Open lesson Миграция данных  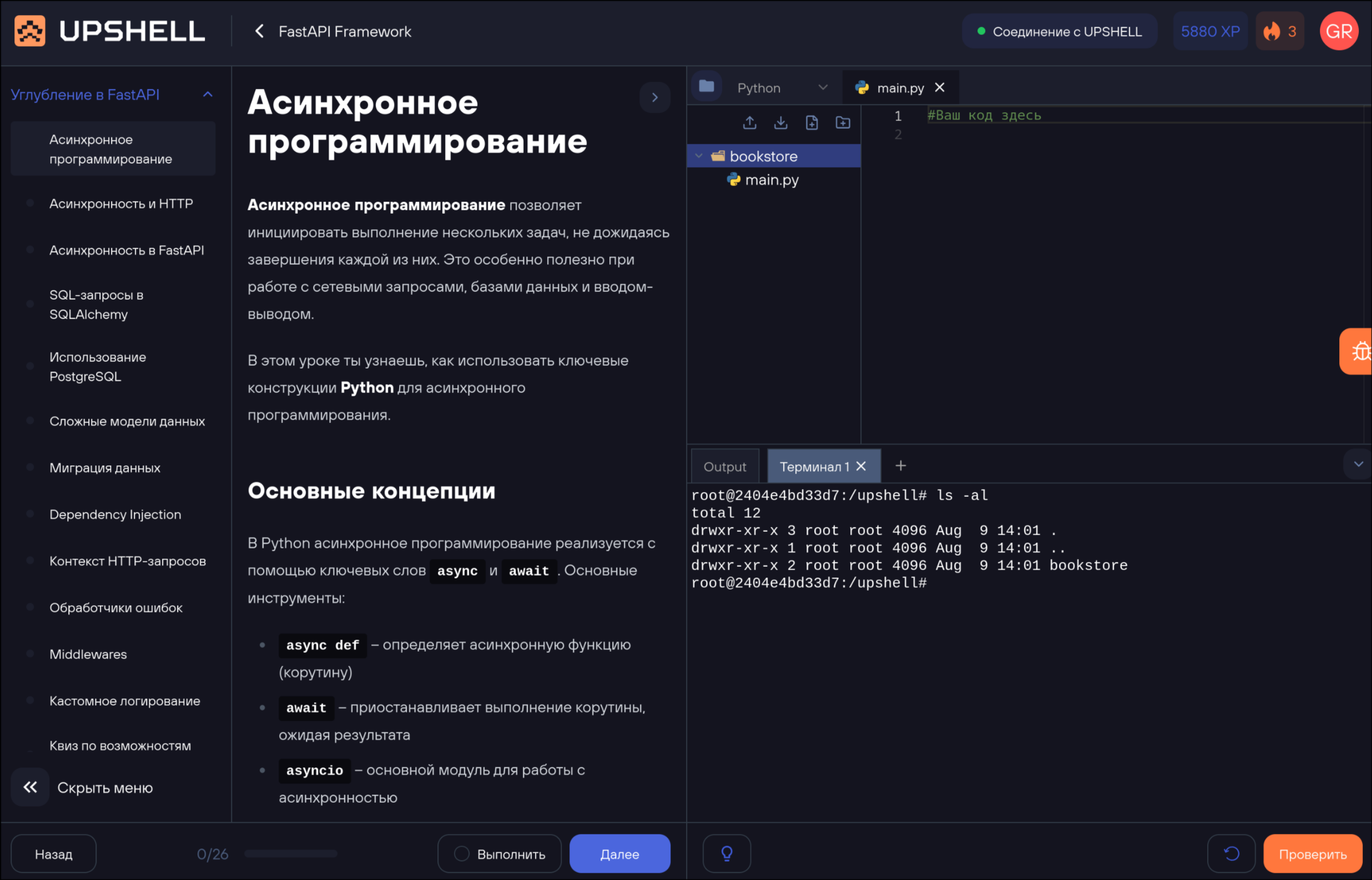click(104, 467)
